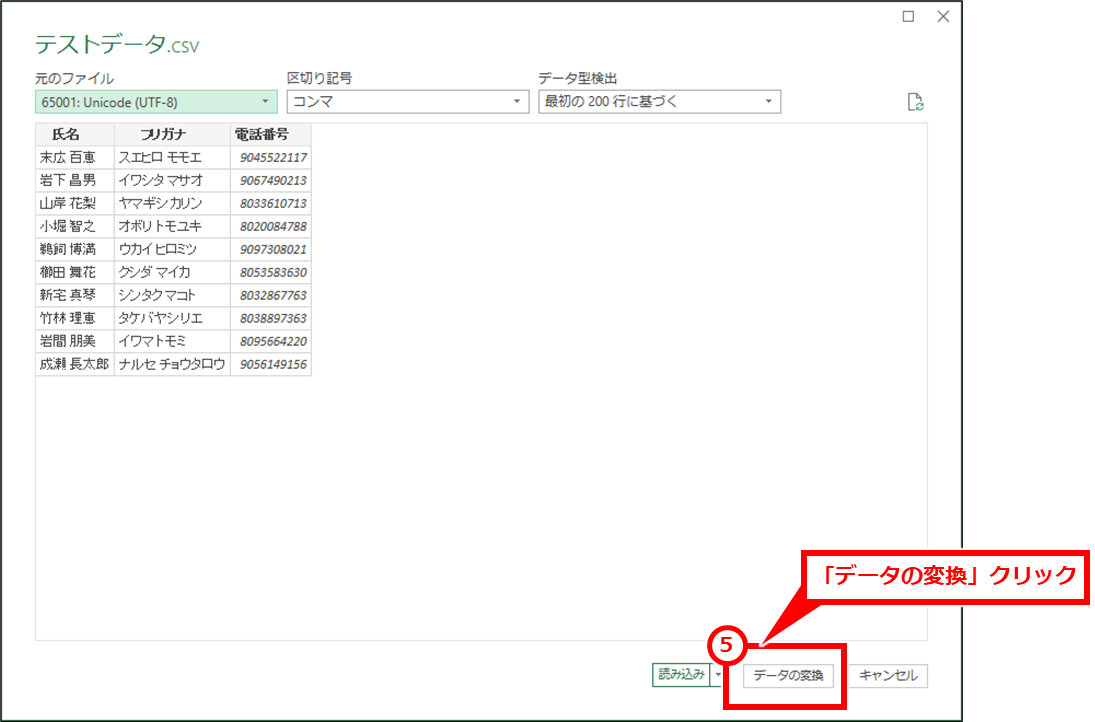This screenshot has height=722, width=1095.
Task: Select the フリガナ column header
Action: pos(172,135)
